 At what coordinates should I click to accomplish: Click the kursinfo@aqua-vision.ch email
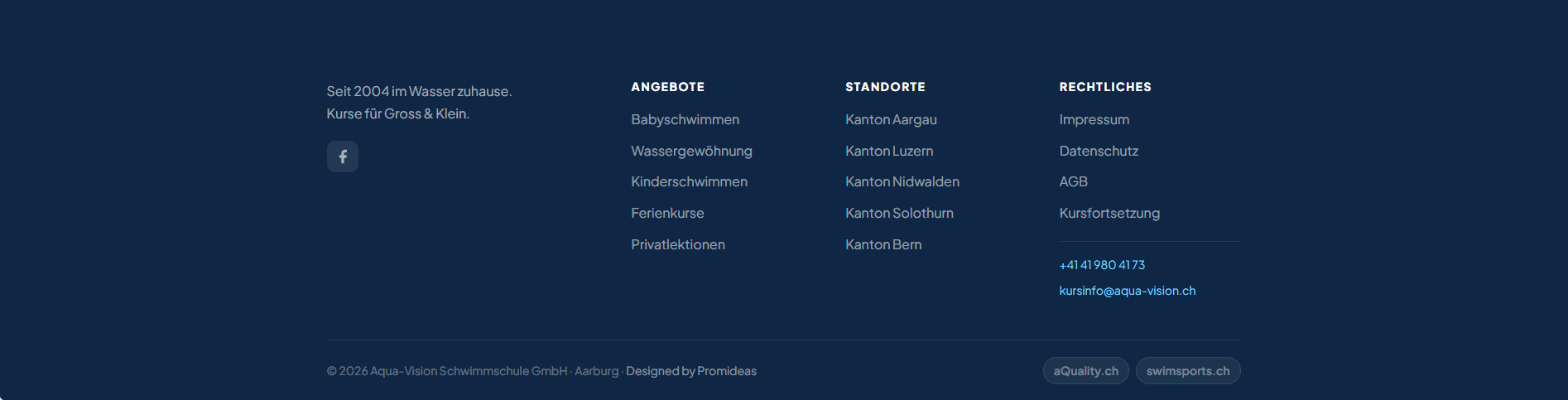pos(1127,291)
